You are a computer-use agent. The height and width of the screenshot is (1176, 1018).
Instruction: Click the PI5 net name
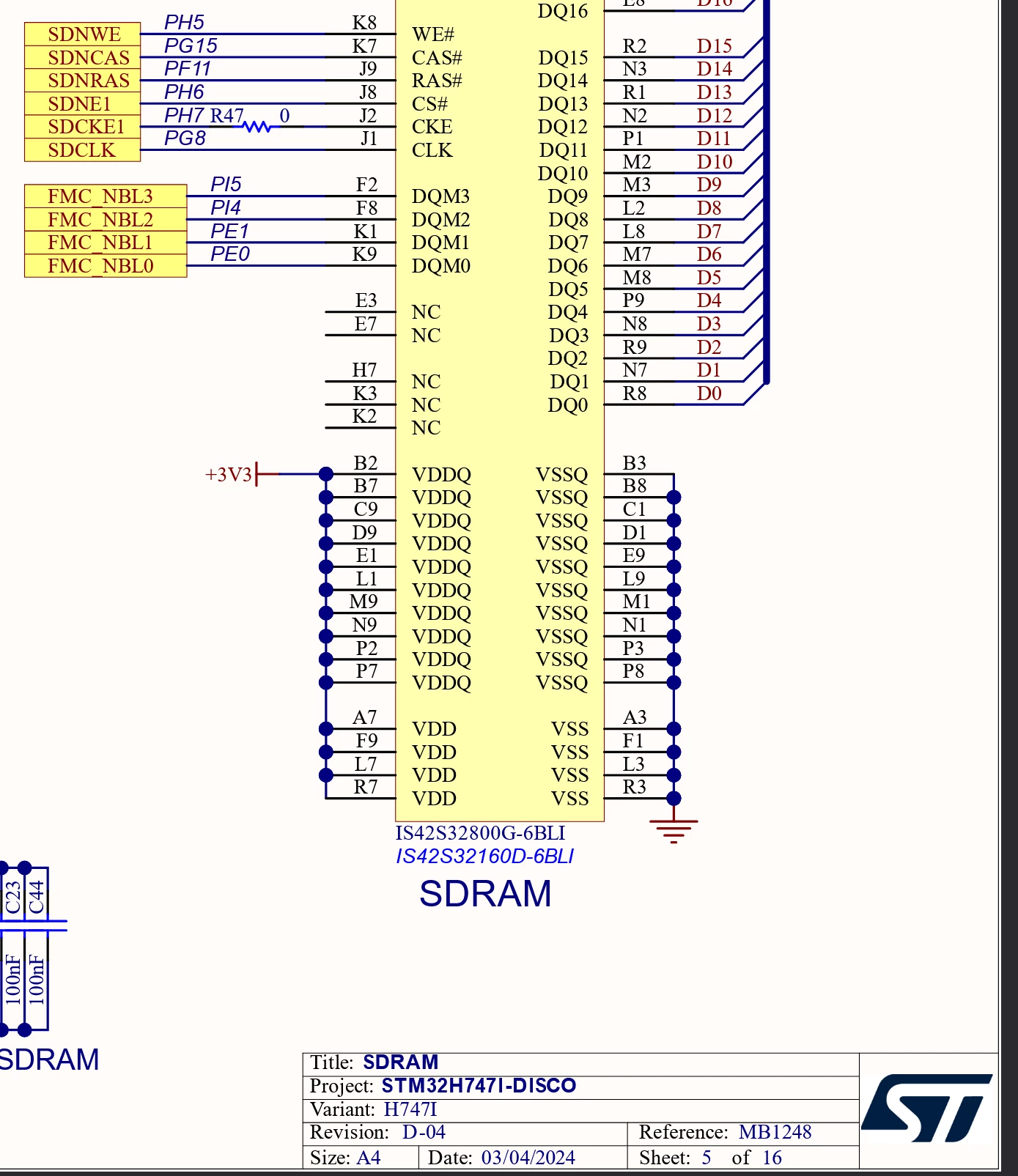226,185
